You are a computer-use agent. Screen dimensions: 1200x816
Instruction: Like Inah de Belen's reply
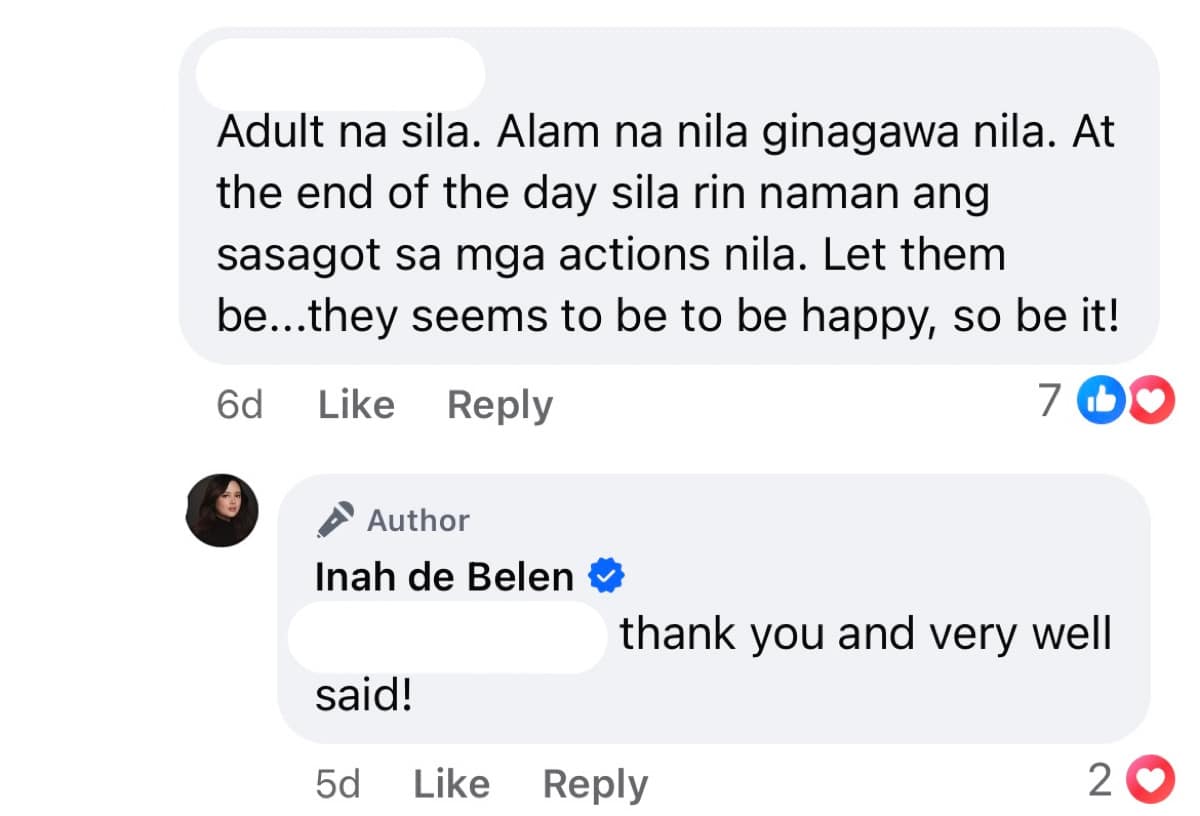pos(450,783)
